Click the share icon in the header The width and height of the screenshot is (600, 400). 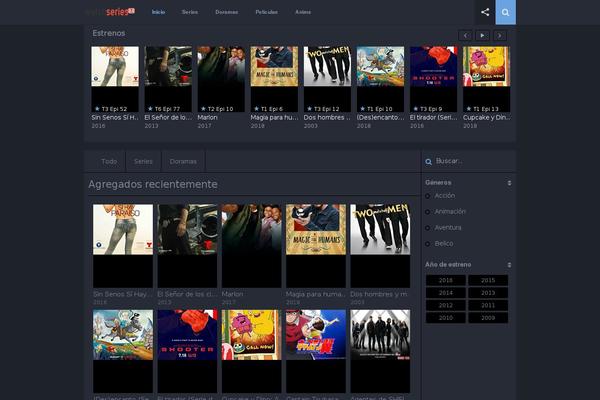485,12
